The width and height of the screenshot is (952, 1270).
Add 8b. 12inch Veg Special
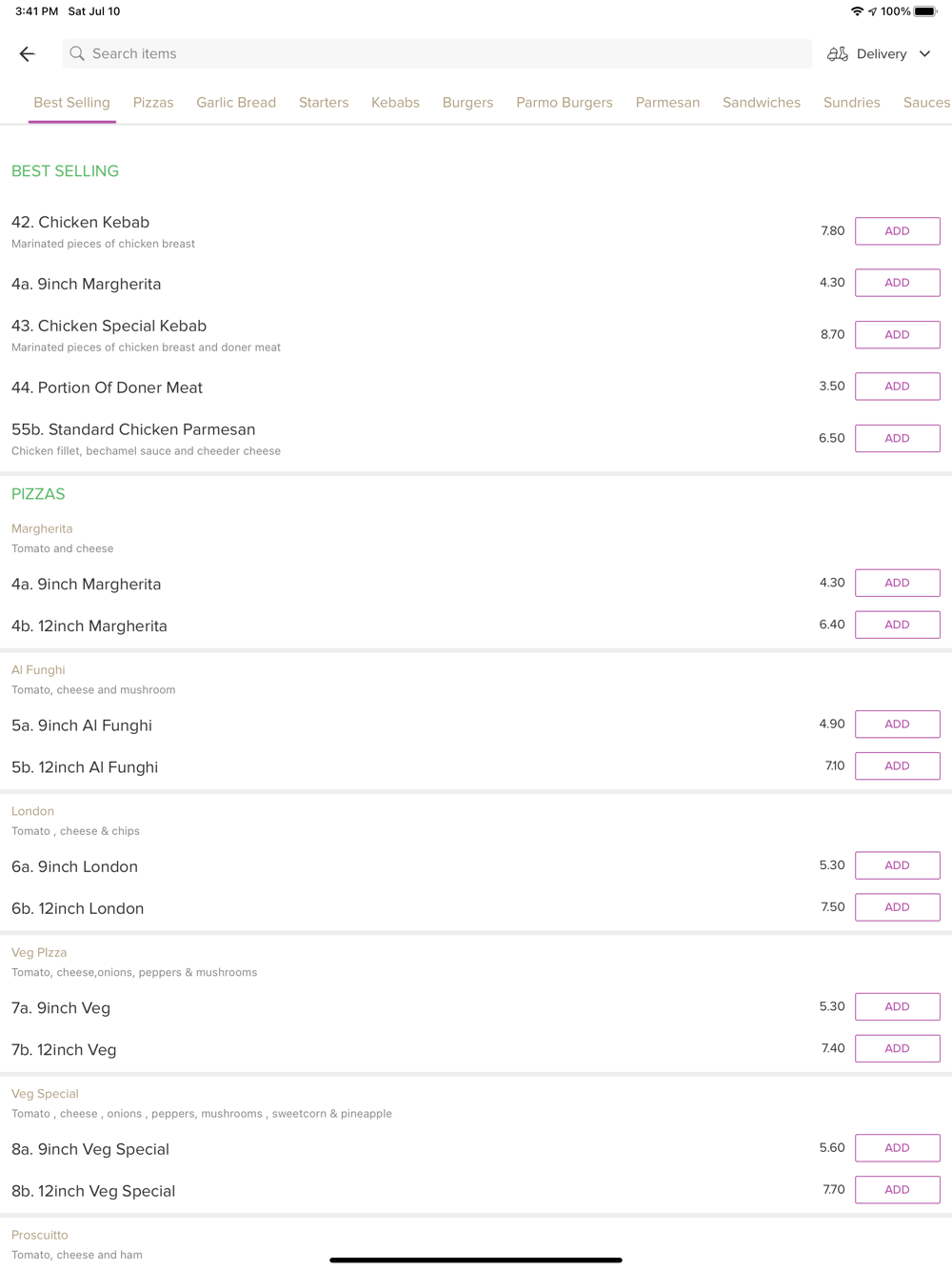[x=897, y=1190]
